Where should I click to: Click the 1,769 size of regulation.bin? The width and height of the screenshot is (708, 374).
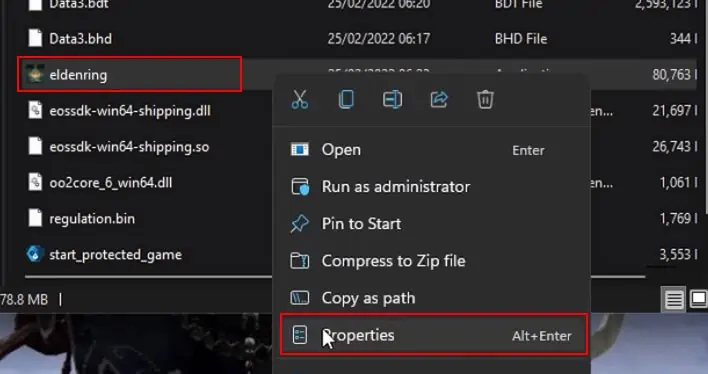click(x=675, y=219)
